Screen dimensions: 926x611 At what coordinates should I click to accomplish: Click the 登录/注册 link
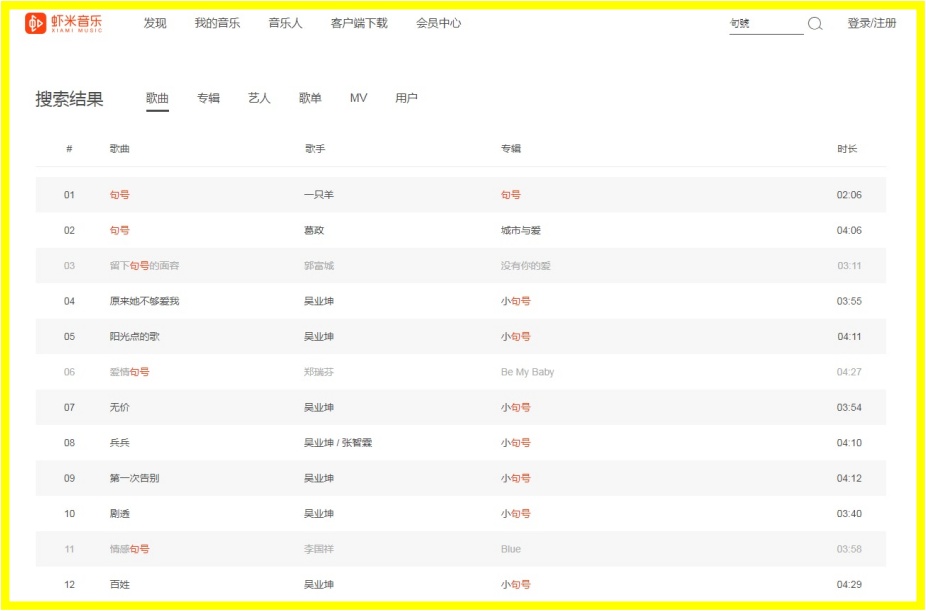[x=871, y=23]
